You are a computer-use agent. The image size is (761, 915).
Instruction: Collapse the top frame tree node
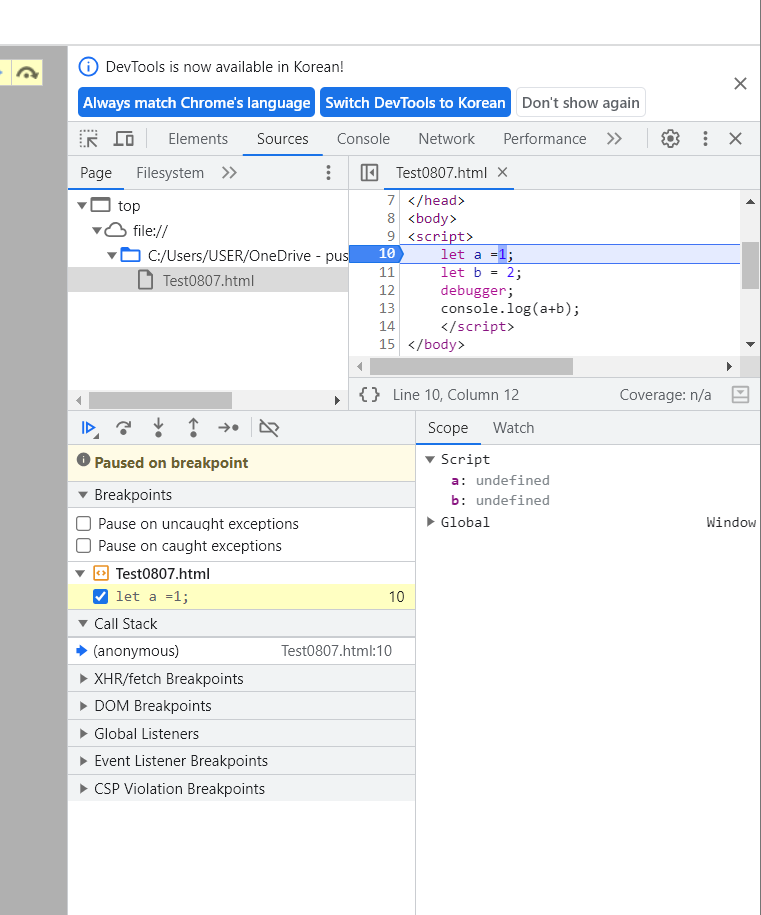(82, 205)
